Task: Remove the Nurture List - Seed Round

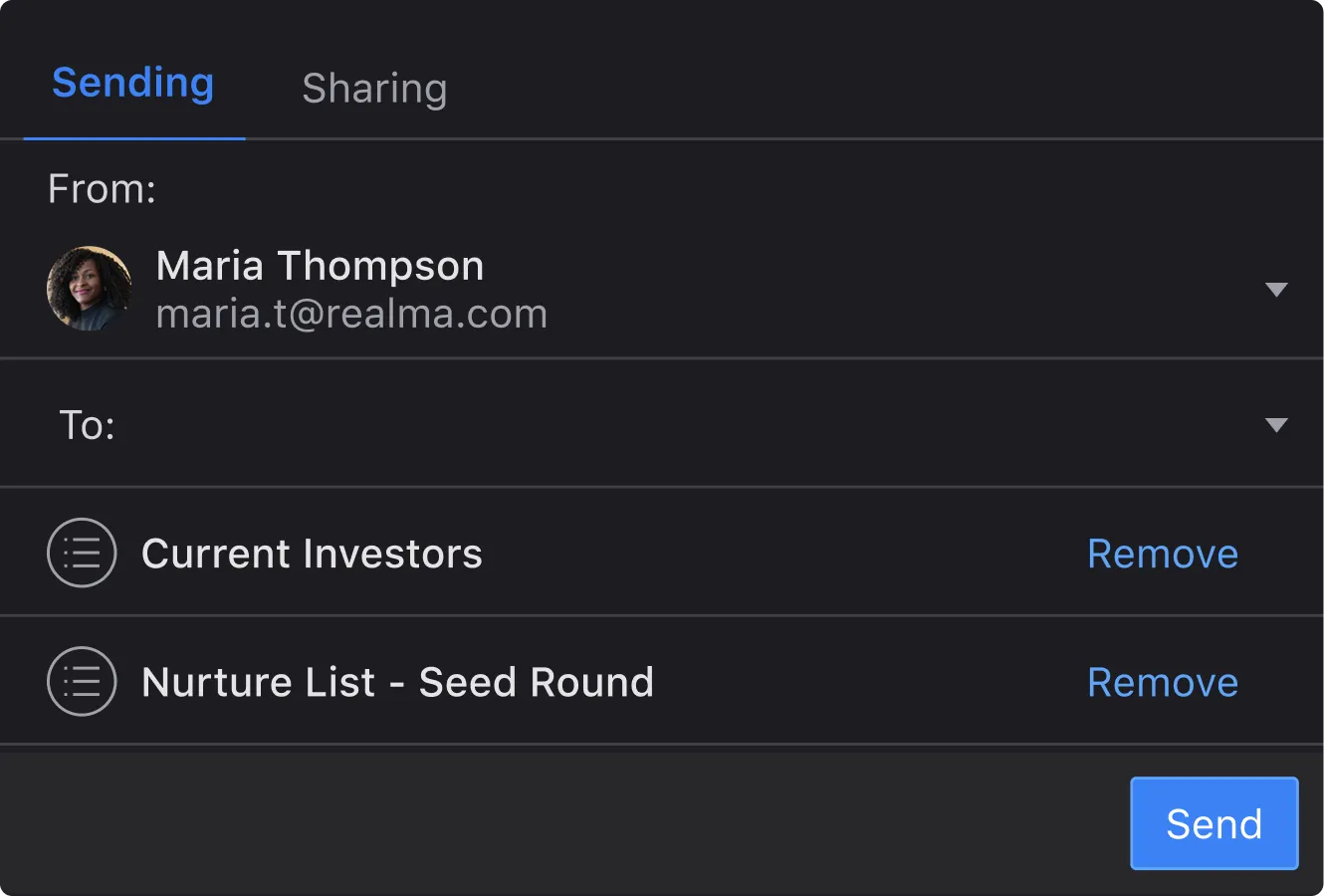Action: [x=1162, y=682]
